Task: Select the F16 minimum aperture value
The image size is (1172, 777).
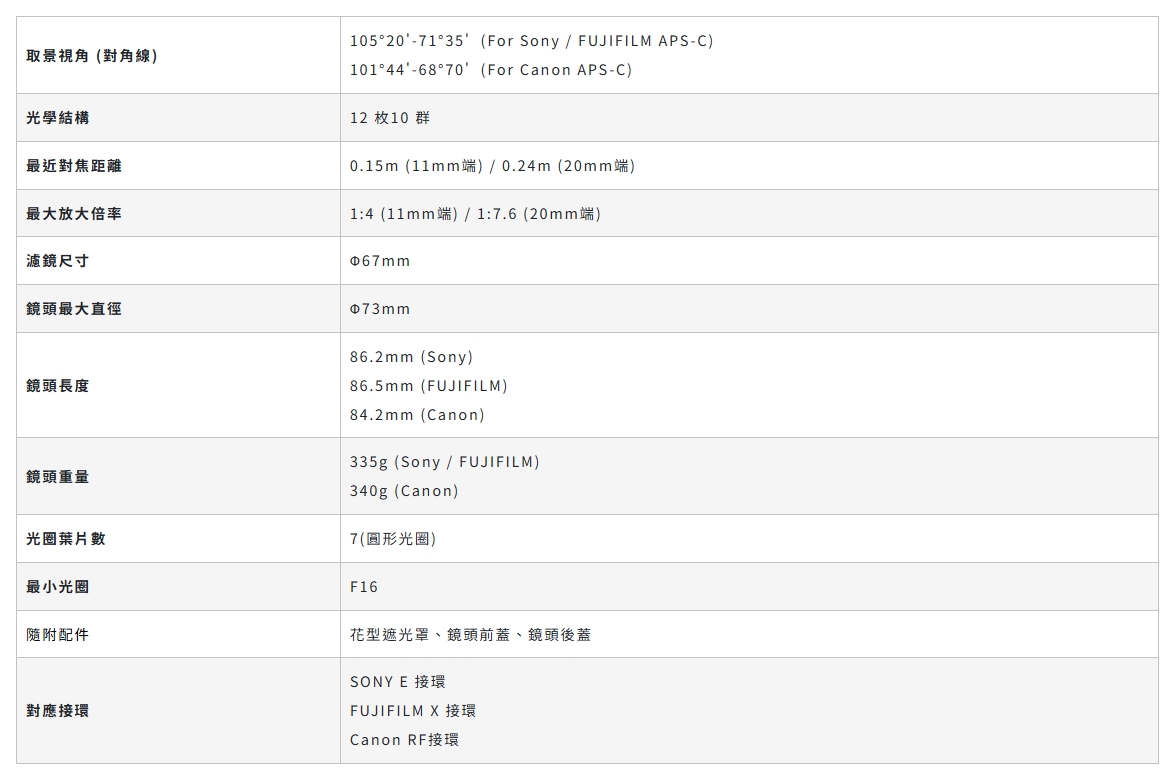Action: (x=364, y=587)
